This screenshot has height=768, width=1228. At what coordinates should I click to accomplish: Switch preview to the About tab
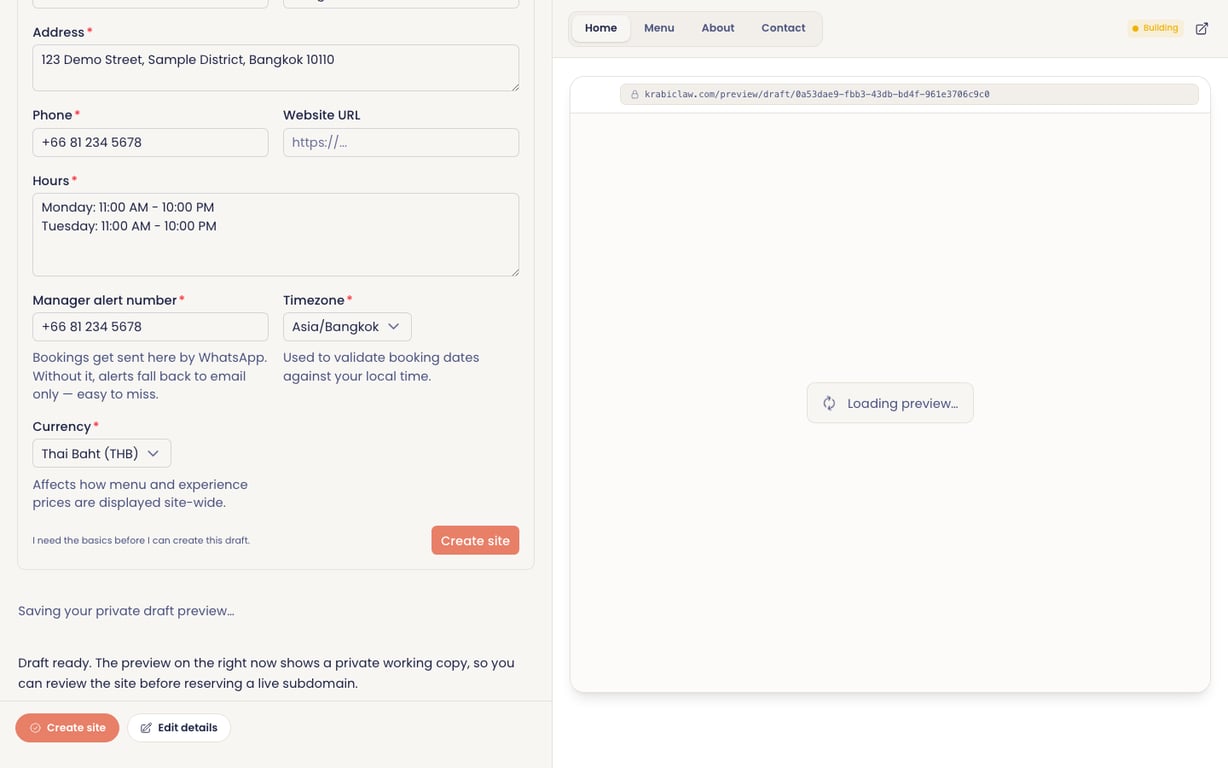[x=718, y=28]
